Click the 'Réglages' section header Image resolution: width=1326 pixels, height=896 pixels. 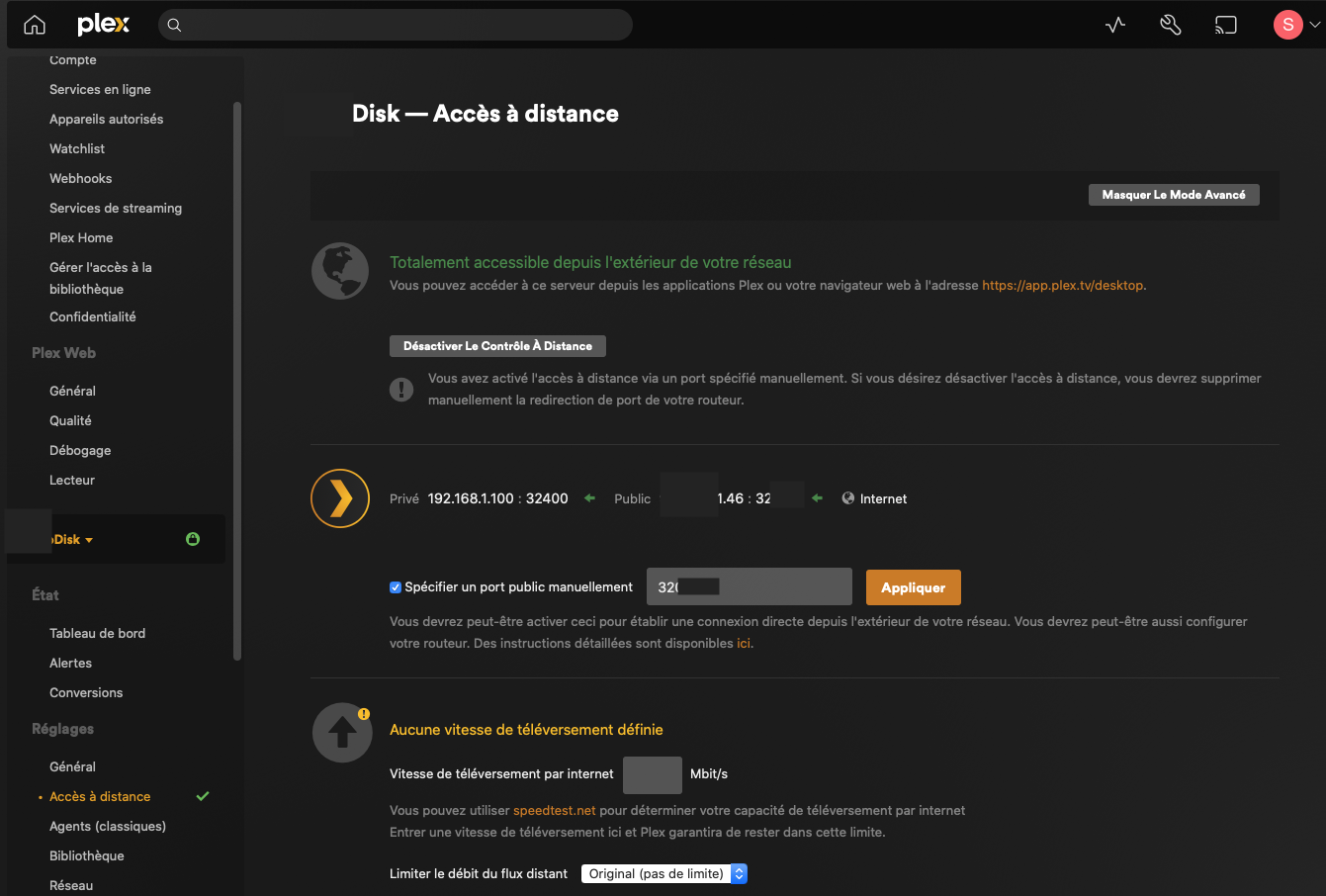[62, 729]
